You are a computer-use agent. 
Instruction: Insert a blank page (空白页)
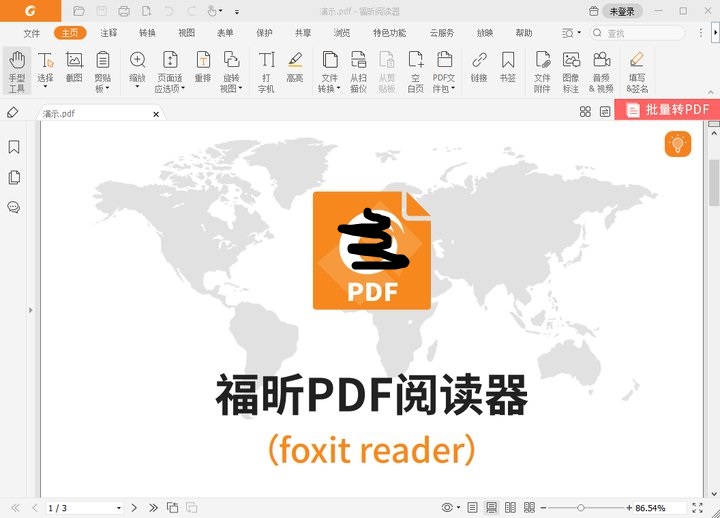pyautogui.click(x=416, y=71)
